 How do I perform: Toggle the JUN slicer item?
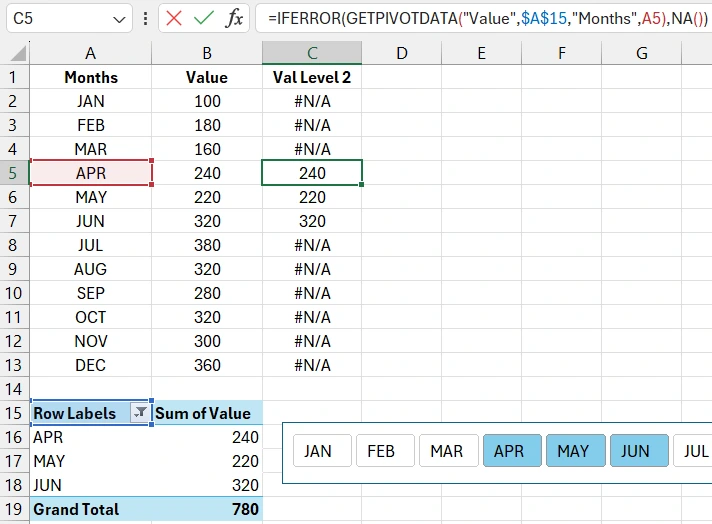[x=635, y=451]
